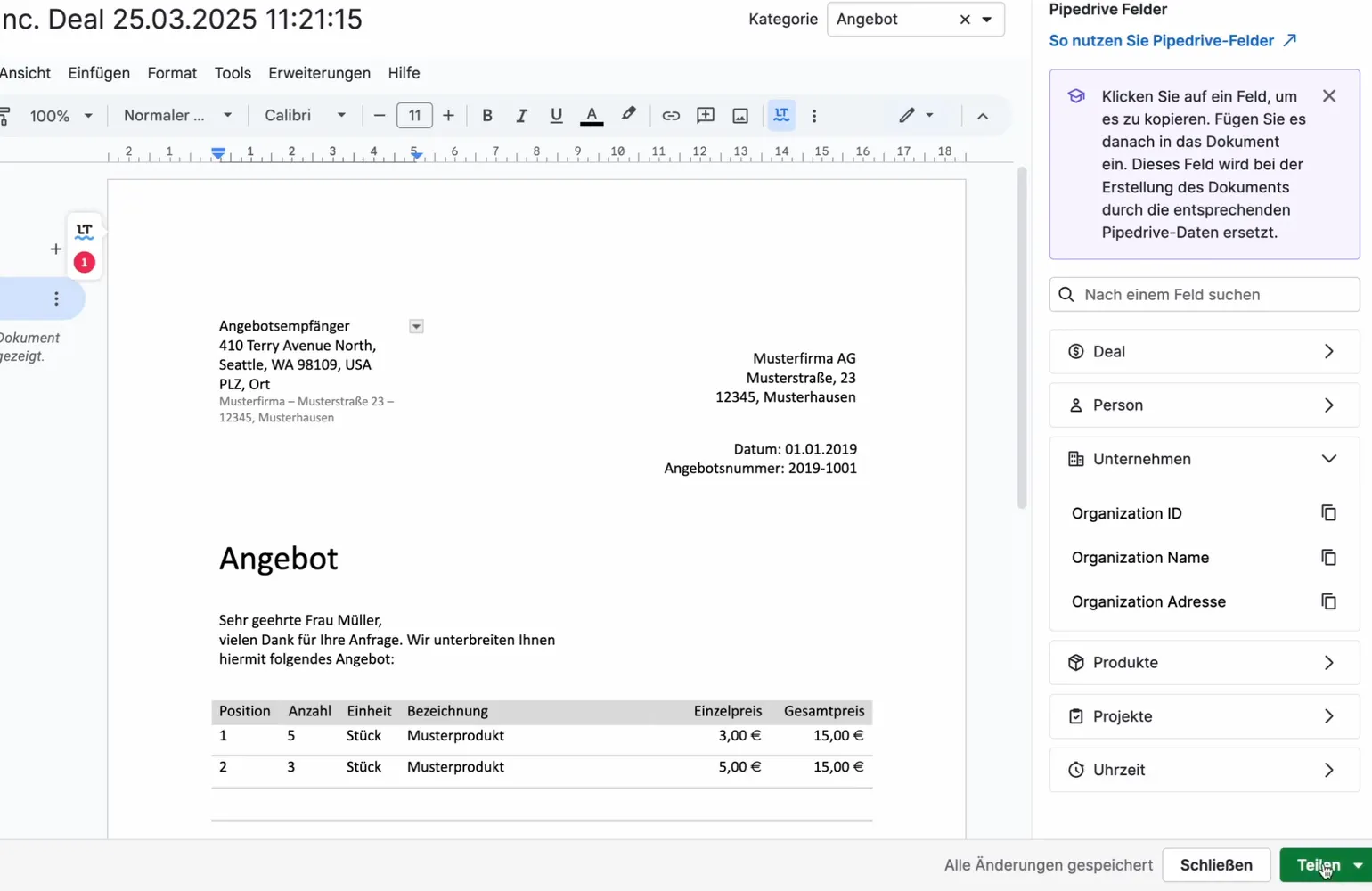Expand the Uhrzeit fields section

pos(1205,770)
